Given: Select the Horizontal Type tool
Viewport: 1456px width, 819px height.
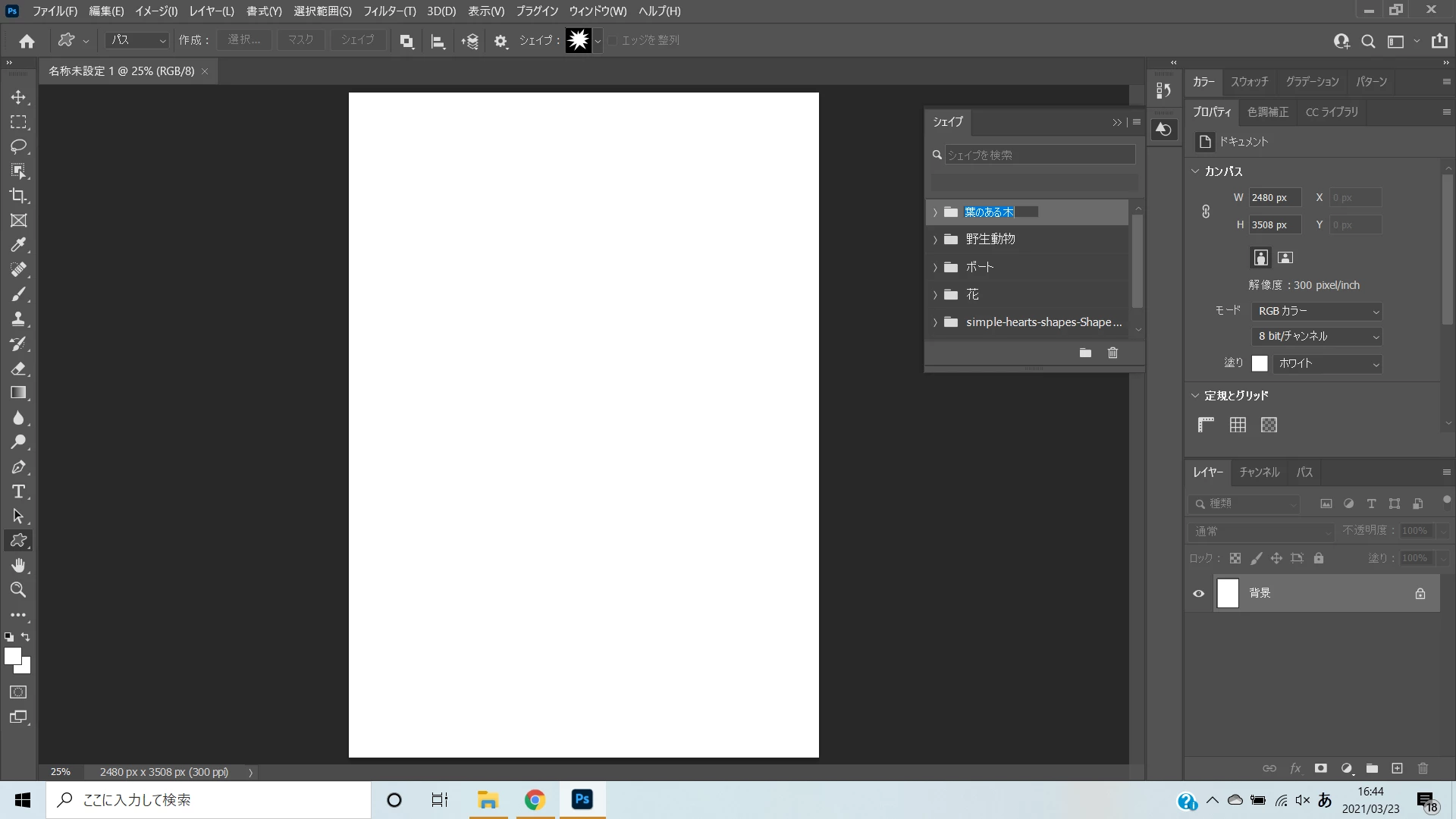Looking at the screenshot, I should coord(18,491).
